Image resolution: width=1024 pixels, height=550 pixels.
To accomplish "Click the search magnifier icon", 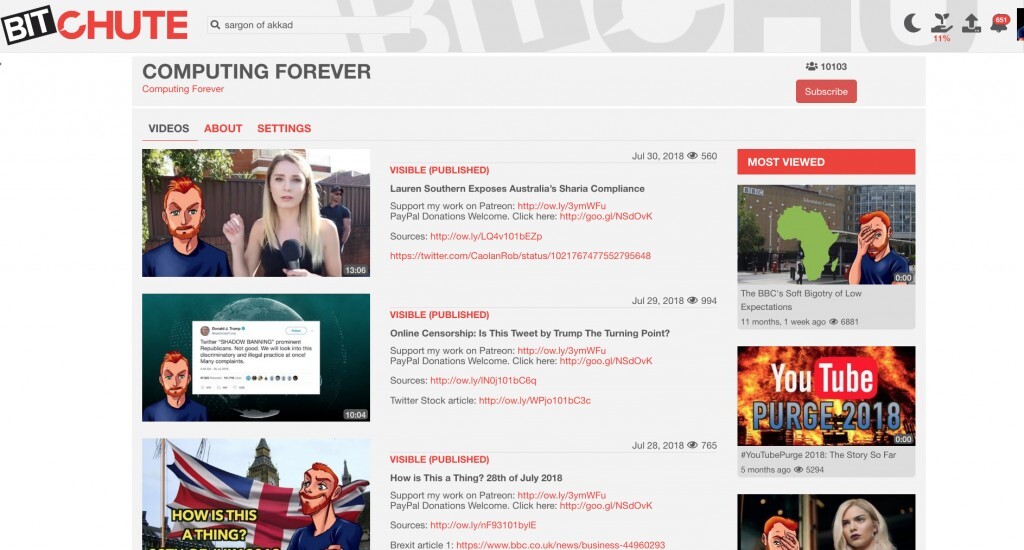I will pos(215,25).
